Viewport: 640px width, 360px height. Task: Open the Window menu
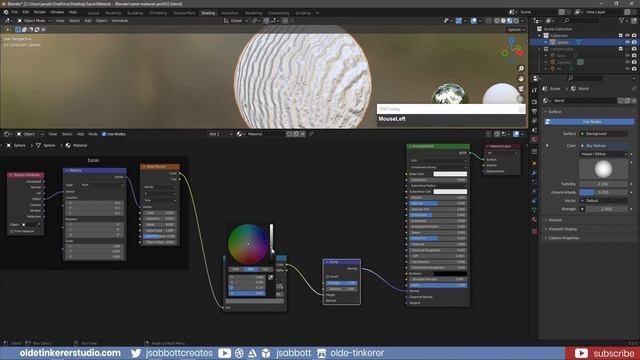[57, 12]
